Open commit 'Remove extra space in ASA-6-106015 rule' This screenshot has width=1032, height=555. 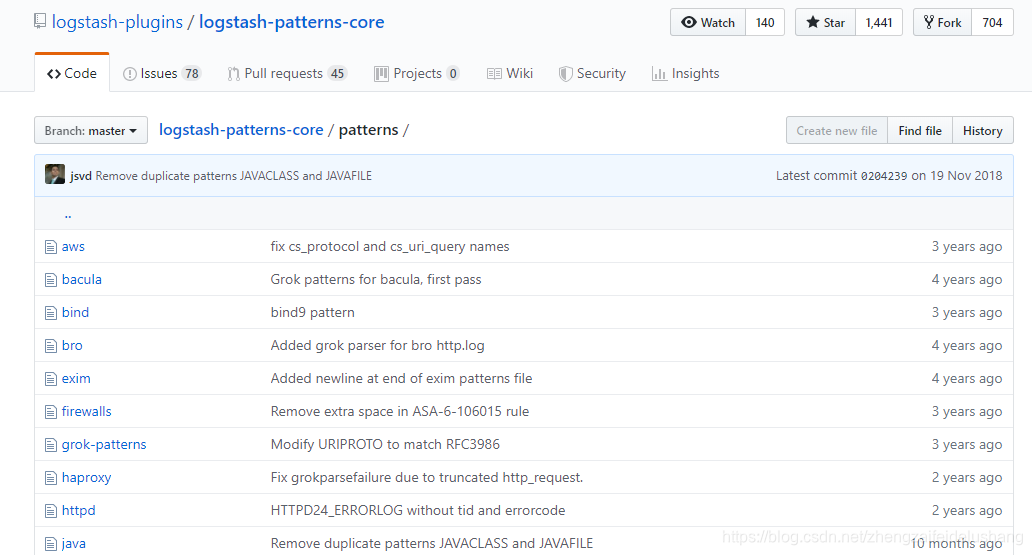(x=400, y=411)
